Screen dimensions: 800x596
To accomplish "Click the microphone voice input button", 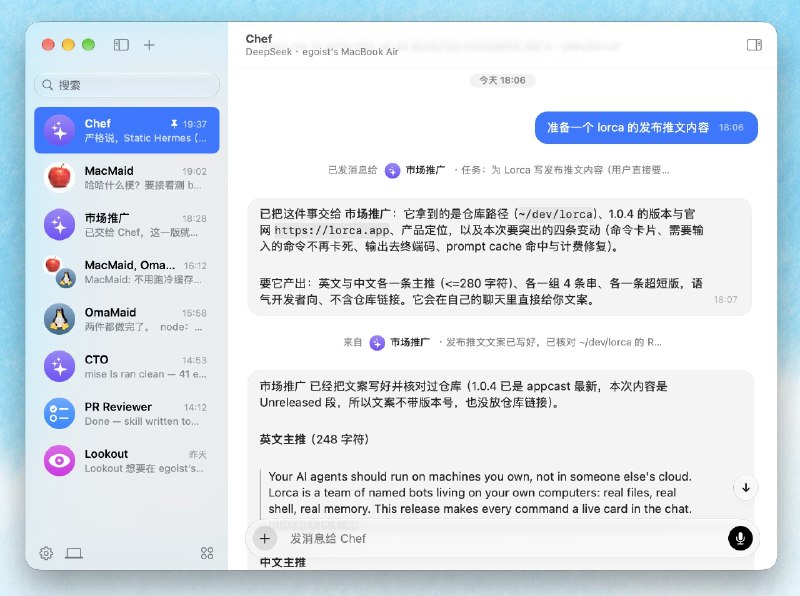I will pyautogui.click(x=740, y=538).
